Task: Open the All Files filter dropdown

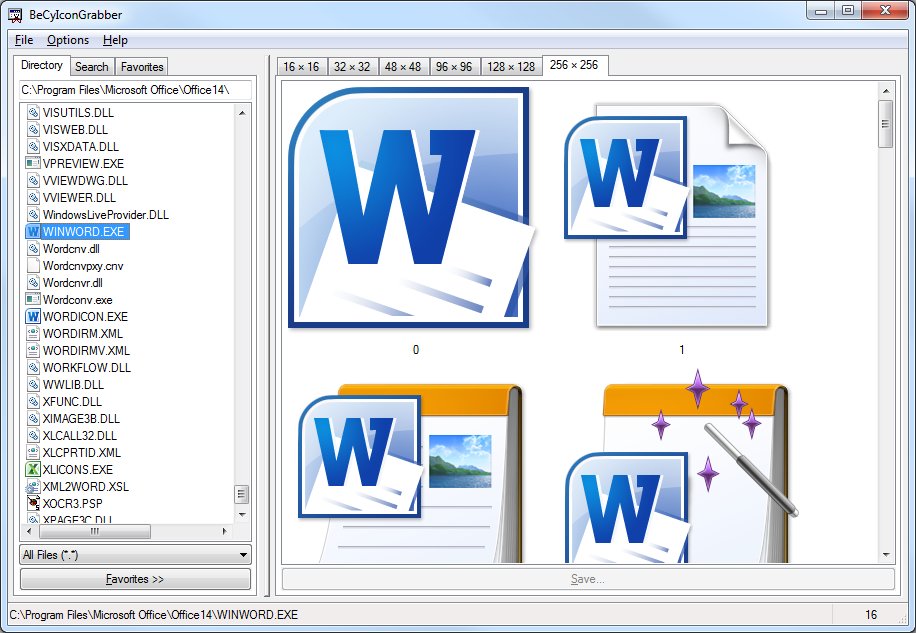Action: pyautogui.click(x=135, y=555)
